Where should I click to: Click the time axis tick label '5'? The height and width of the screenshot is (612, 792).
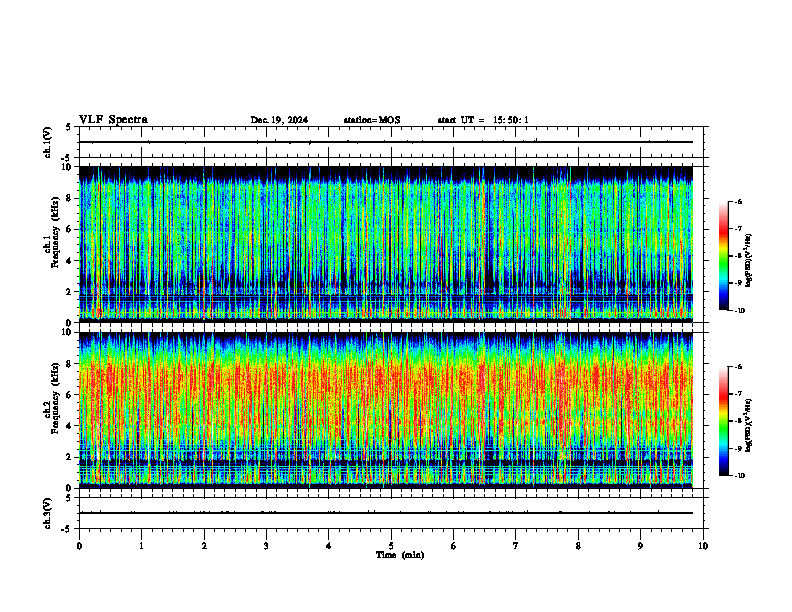(391, 546)
